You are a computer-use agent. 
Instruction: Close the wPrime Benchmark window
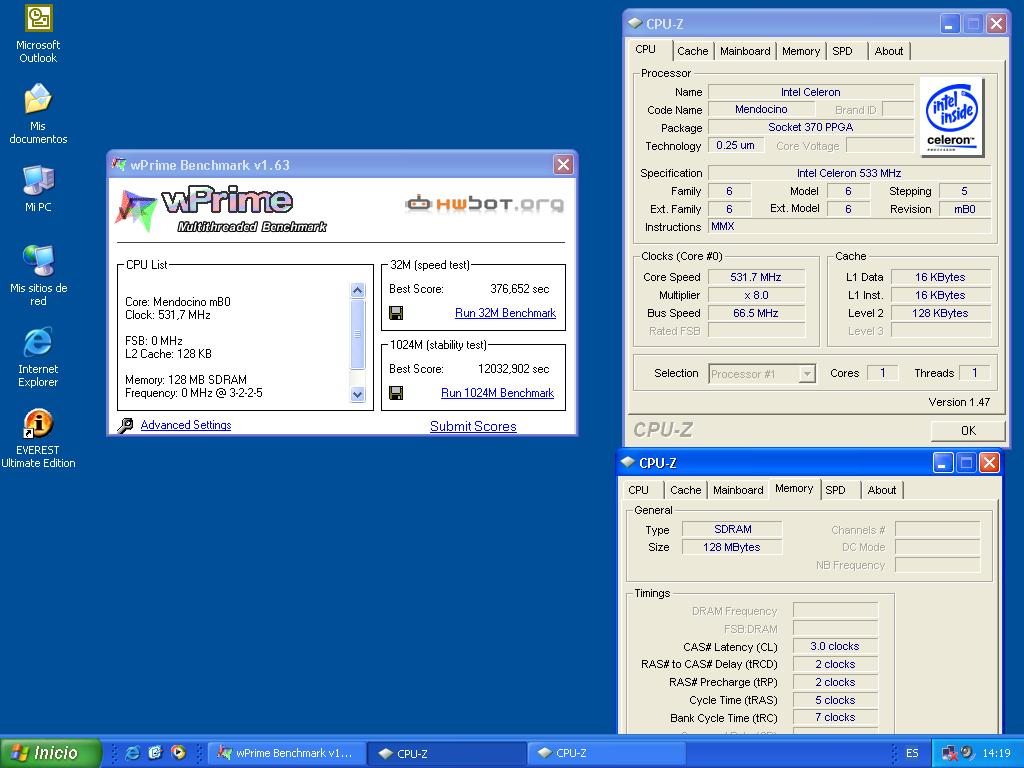563,165
